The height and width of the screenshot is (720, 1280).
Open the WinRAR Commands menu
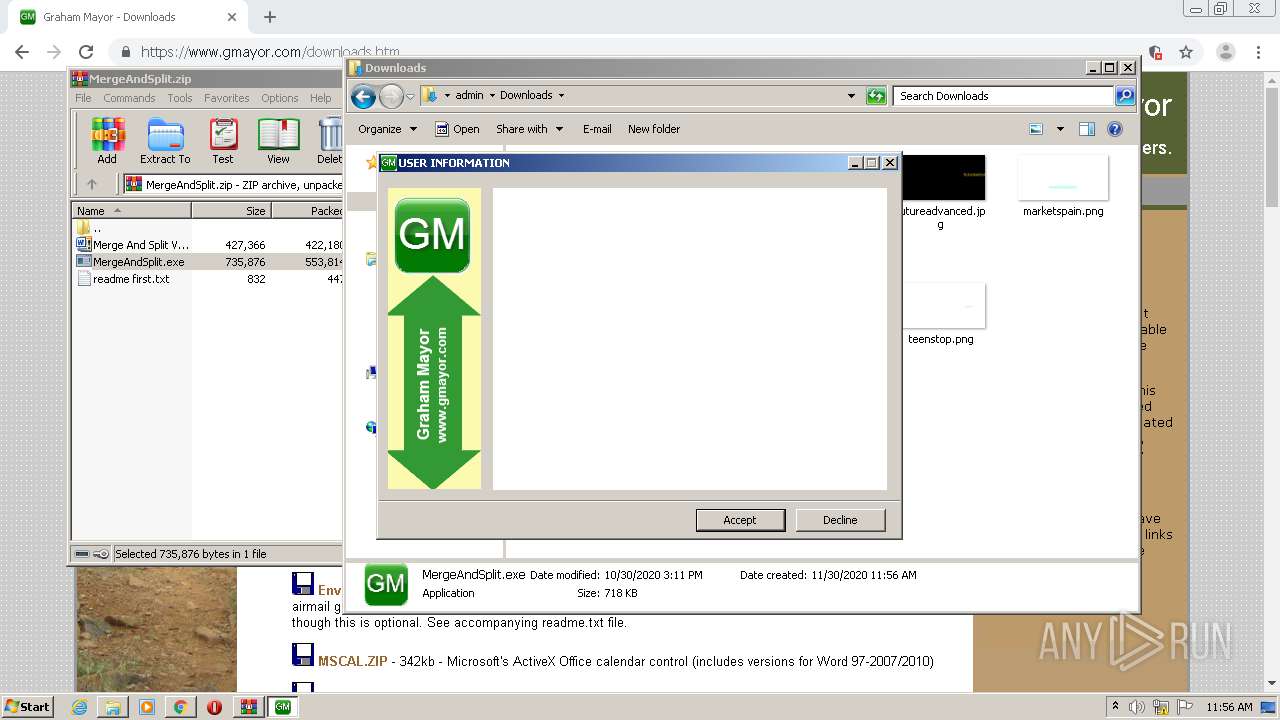tap(129, 98)
